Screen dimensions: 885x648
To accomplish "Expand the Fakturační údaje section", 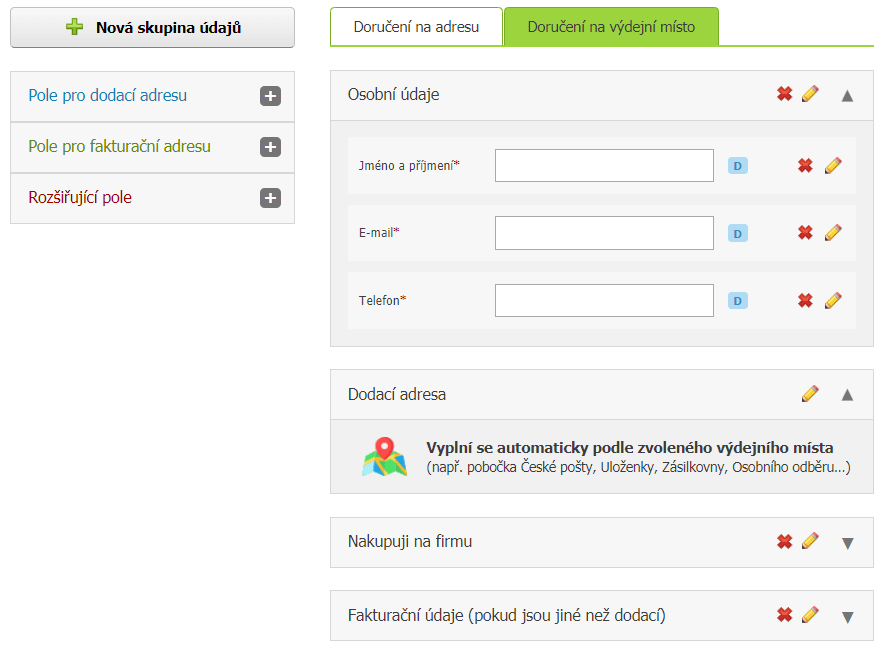I will 847,616.
